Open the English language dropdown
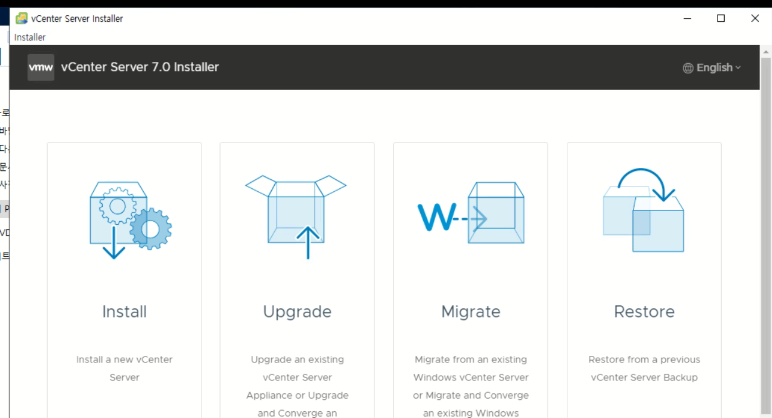The width and height of the screenshot is (772, 418). (x=712, y=67)
